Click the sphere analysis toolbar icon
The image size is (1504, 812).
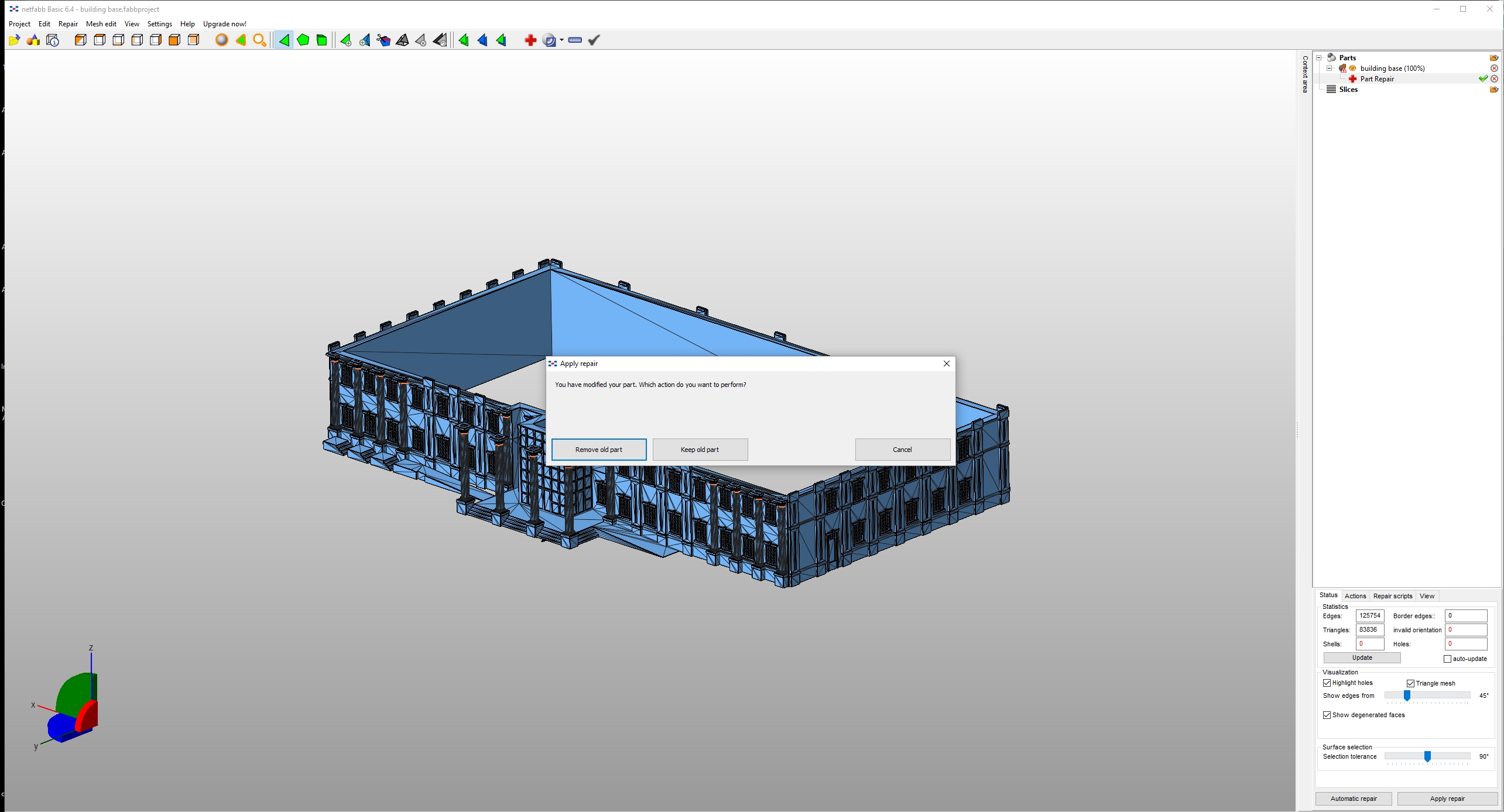click(549, 40)
